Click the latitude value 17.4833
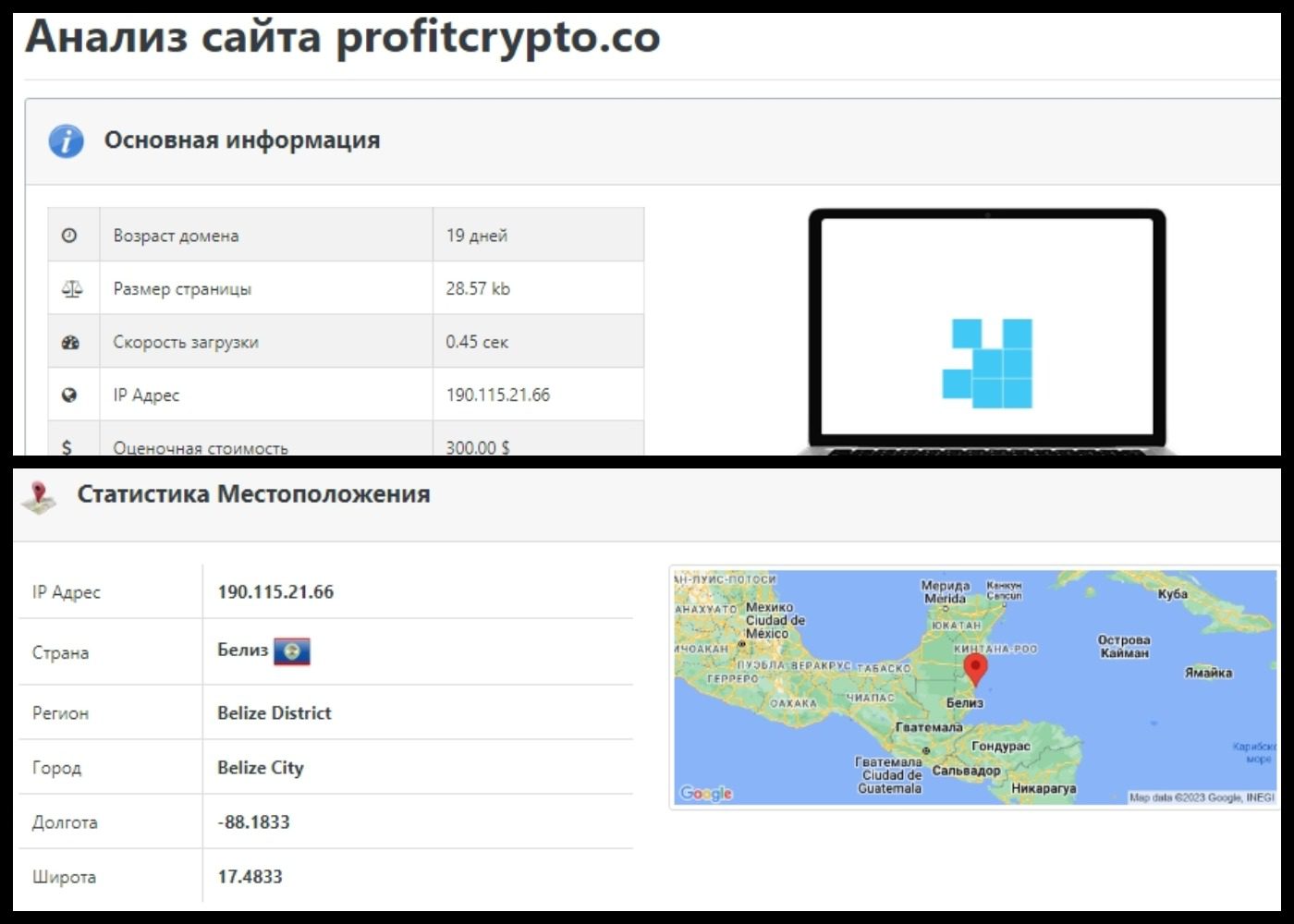Image resolution: width=1294 pixels, height=924 pixels. coord(250,876)
